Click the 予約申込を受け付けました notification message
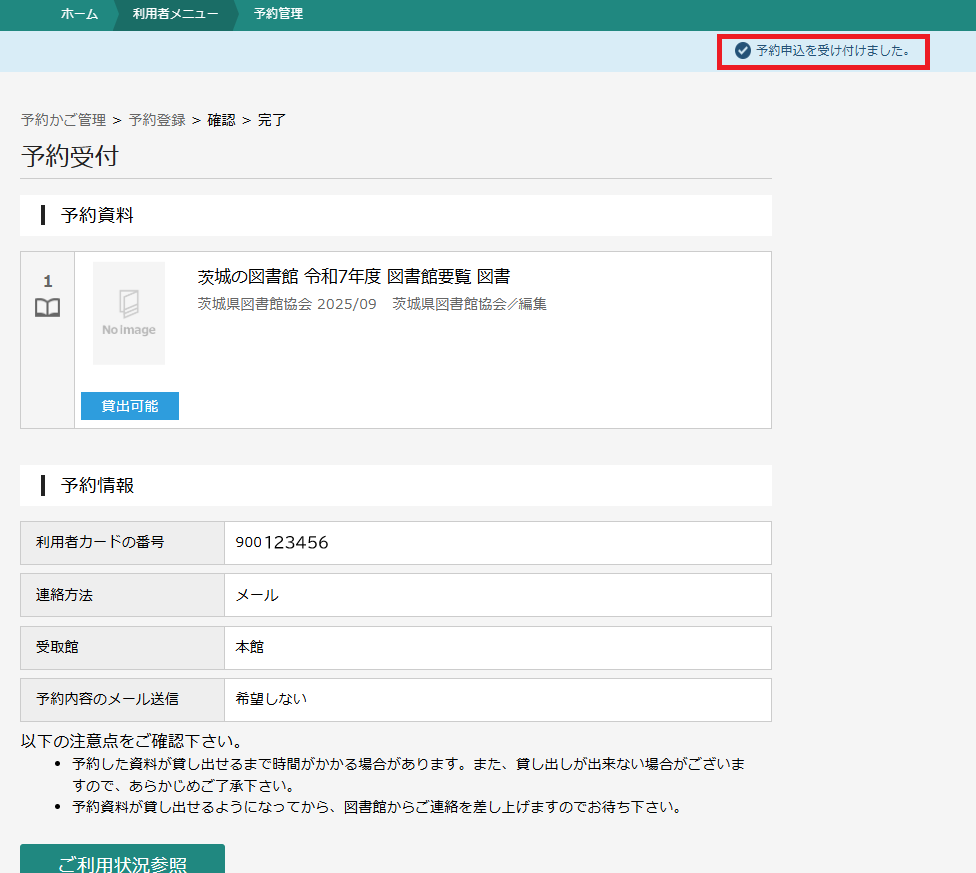976x873 pixels. [x=832, y=51]
